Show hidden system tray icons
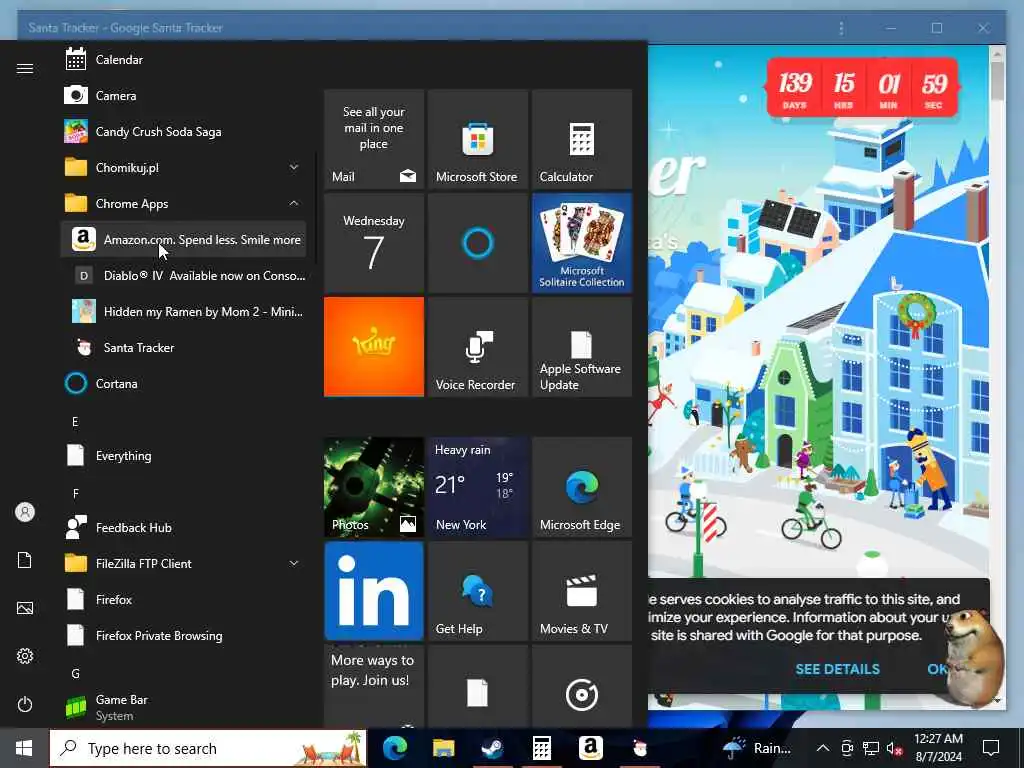 tap(823, 748)
